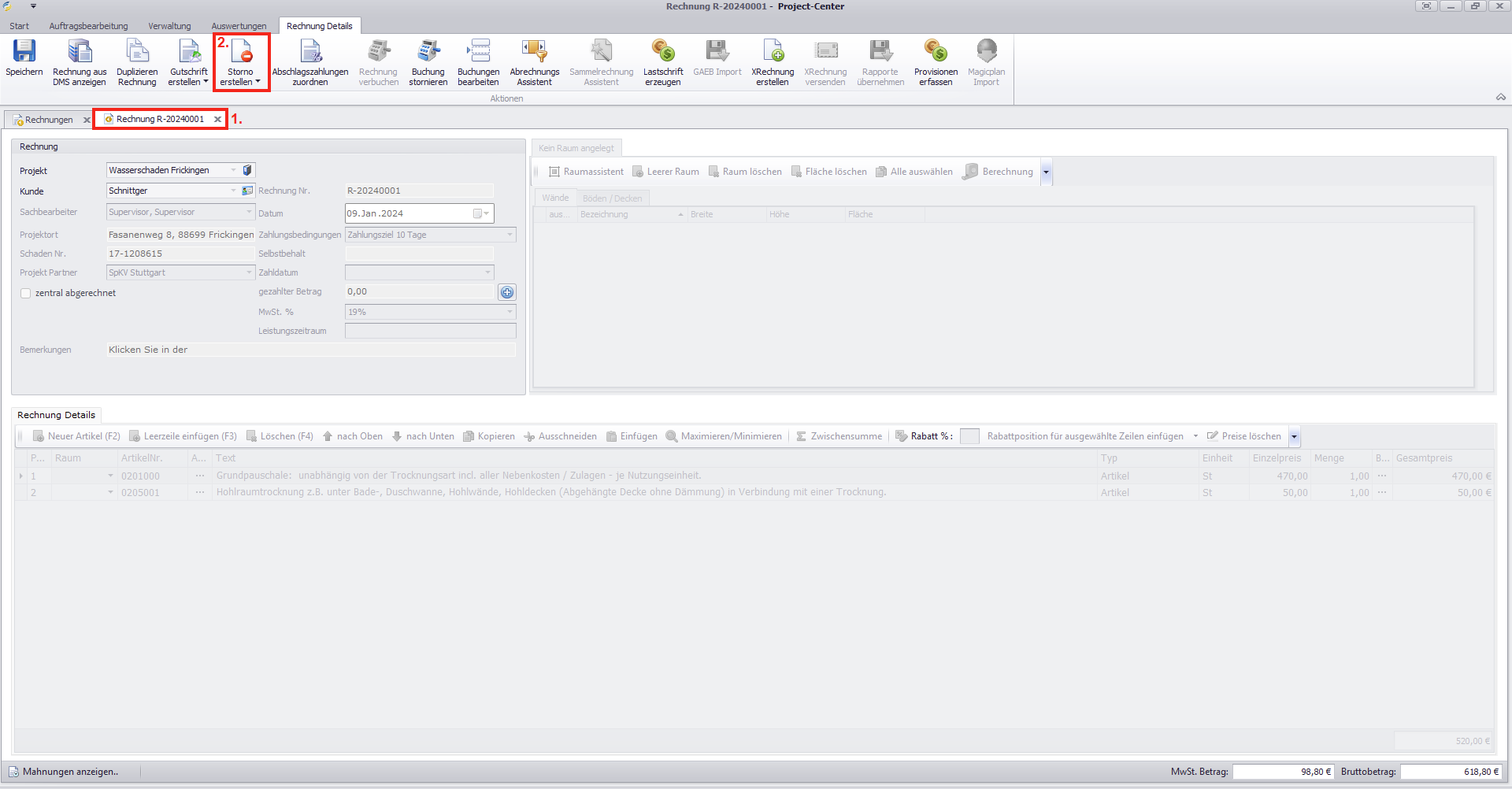Click Buchung stornieren icon

pyautogui.click(x=428, y=51)
